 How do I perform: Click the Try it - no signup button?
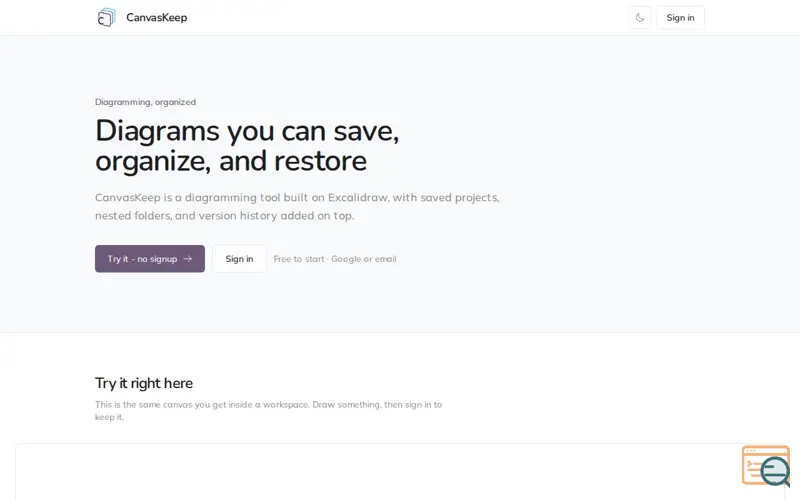(x=149, y=259)
